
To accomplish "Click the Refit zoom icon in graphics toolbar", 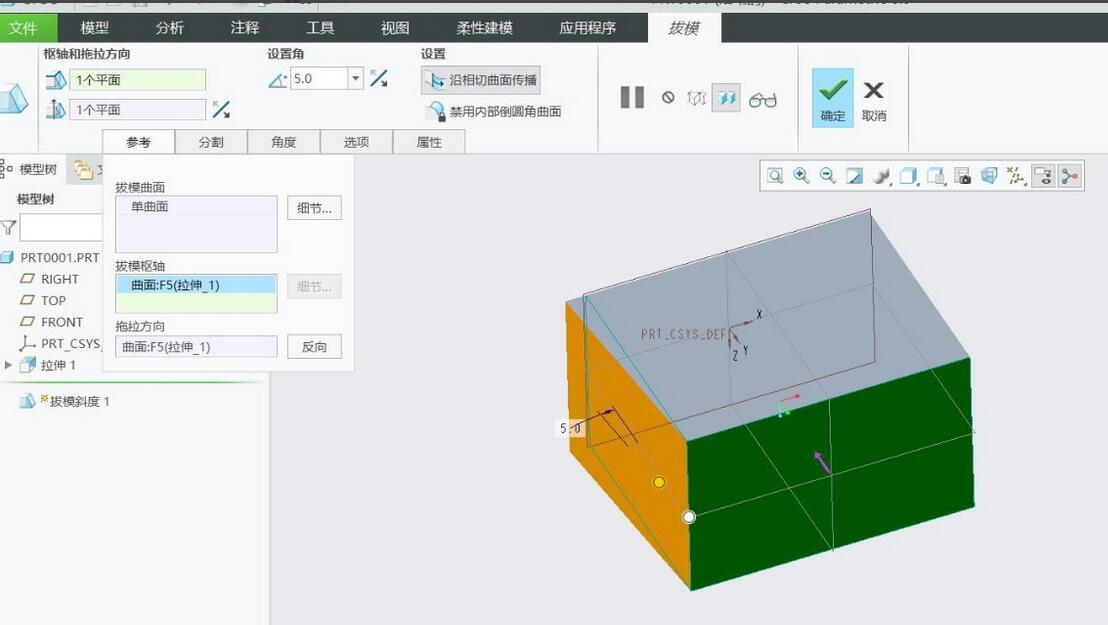I will [x=775, y=176].
